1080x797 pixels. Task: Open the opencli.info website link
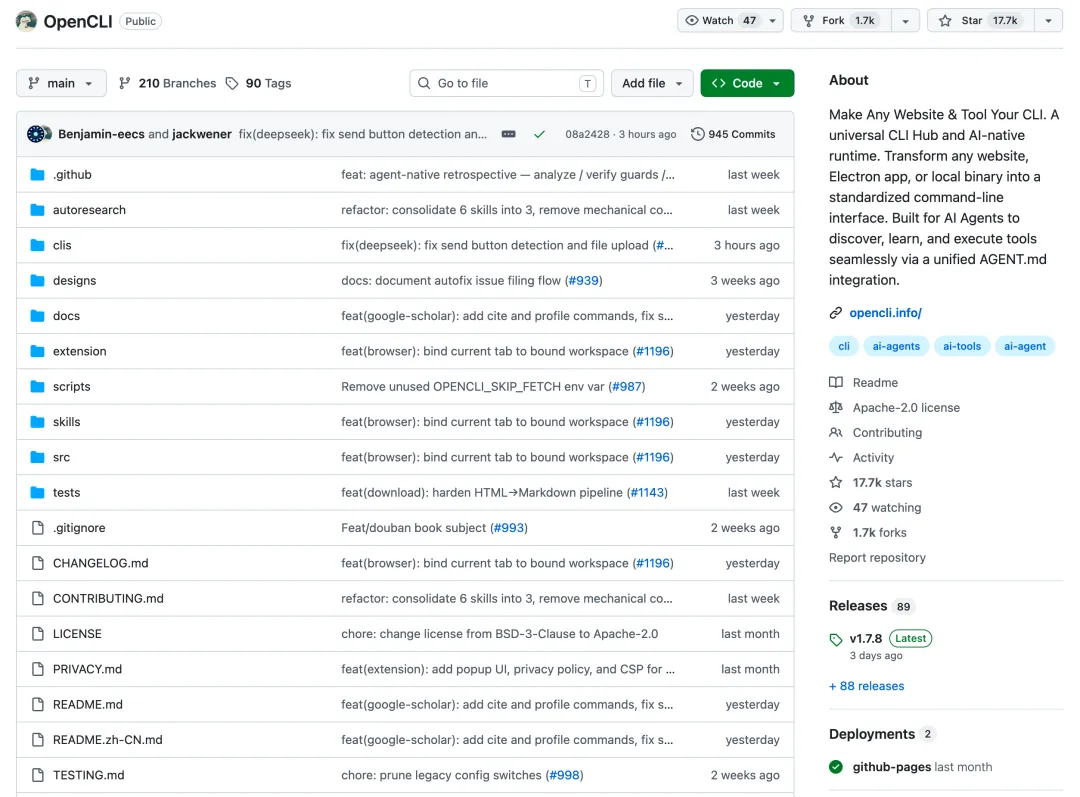pos(885,313)
